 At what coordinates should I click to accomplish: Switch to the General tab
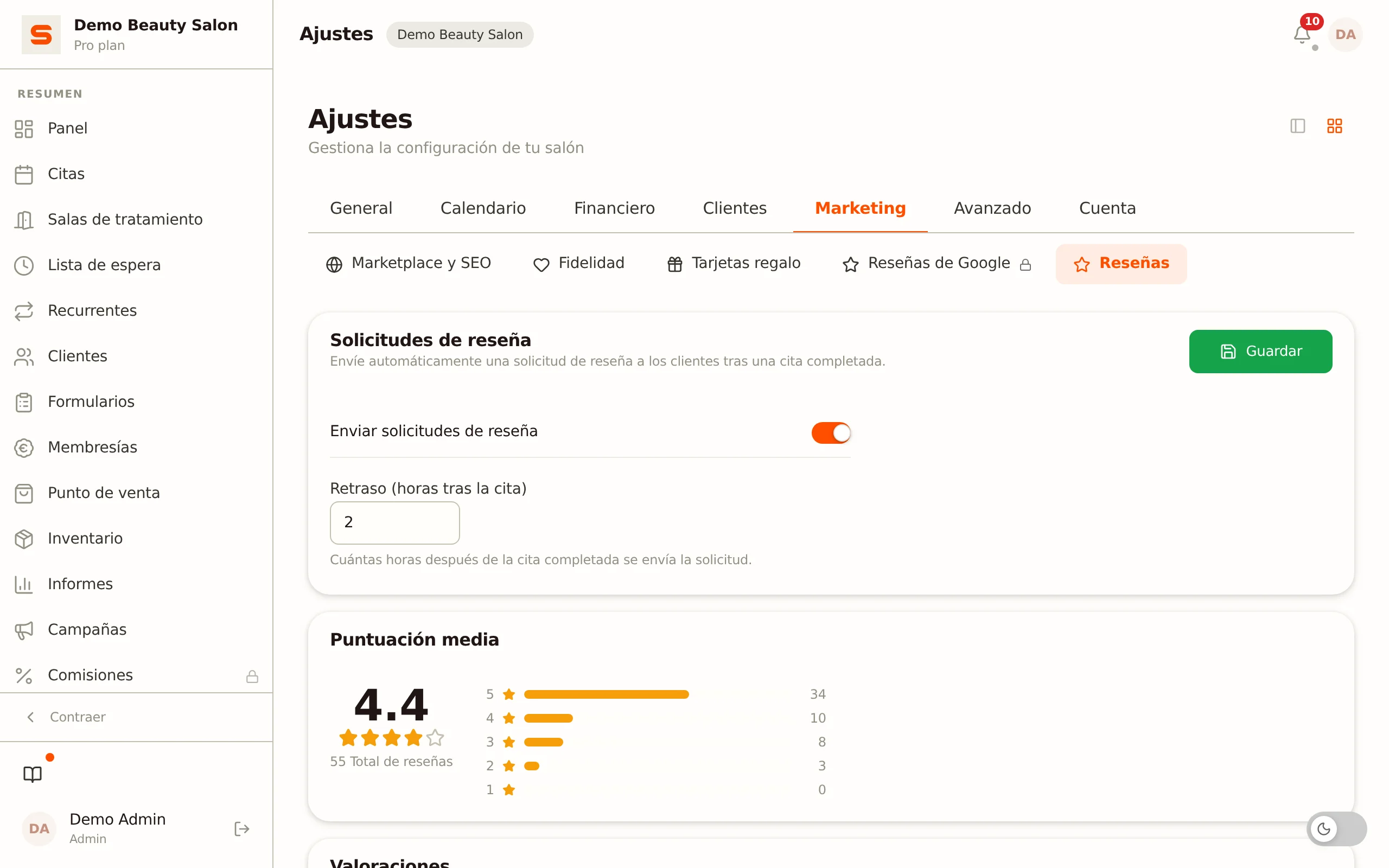click(x=361, y=208)
